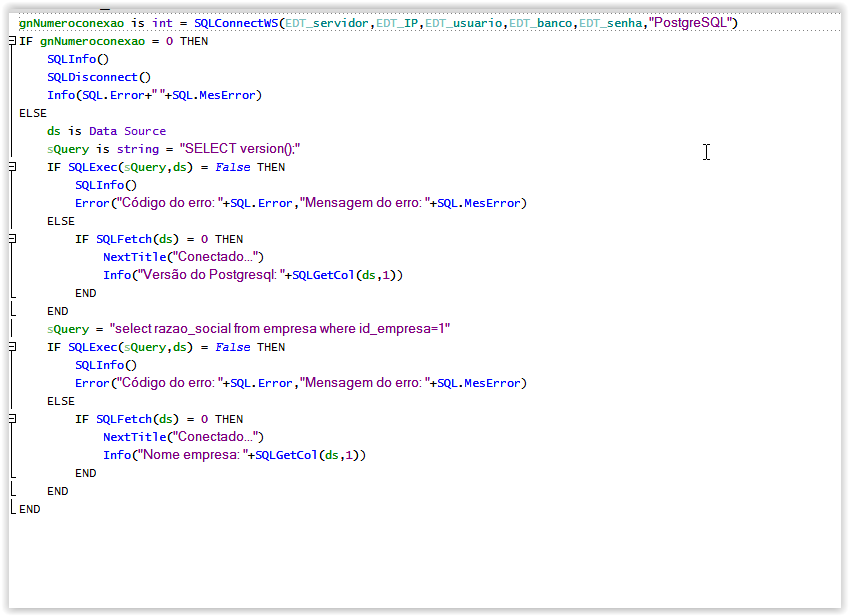Click the EDT_senha parameter
This screenshot has width=849, height=616.
coord(611,23)
